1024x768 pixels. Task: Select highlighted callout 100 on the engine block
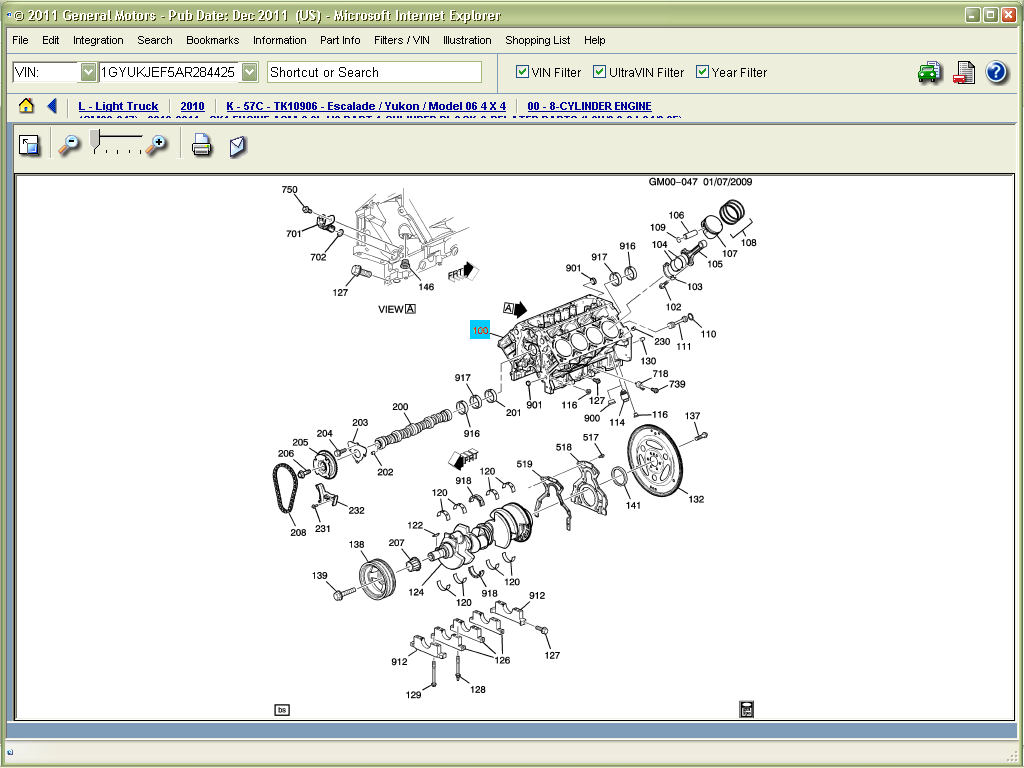click(480, 330)
